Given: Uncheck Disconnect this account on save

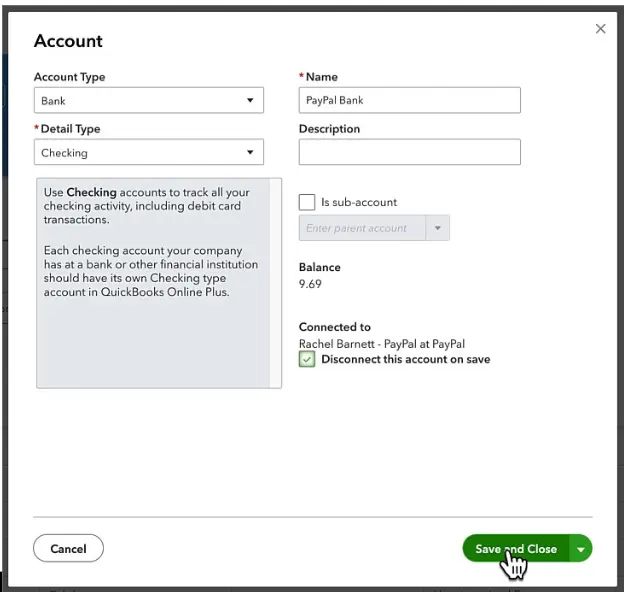Looking at the screenshot, I should pyautogui.click(x=307, y=359).
